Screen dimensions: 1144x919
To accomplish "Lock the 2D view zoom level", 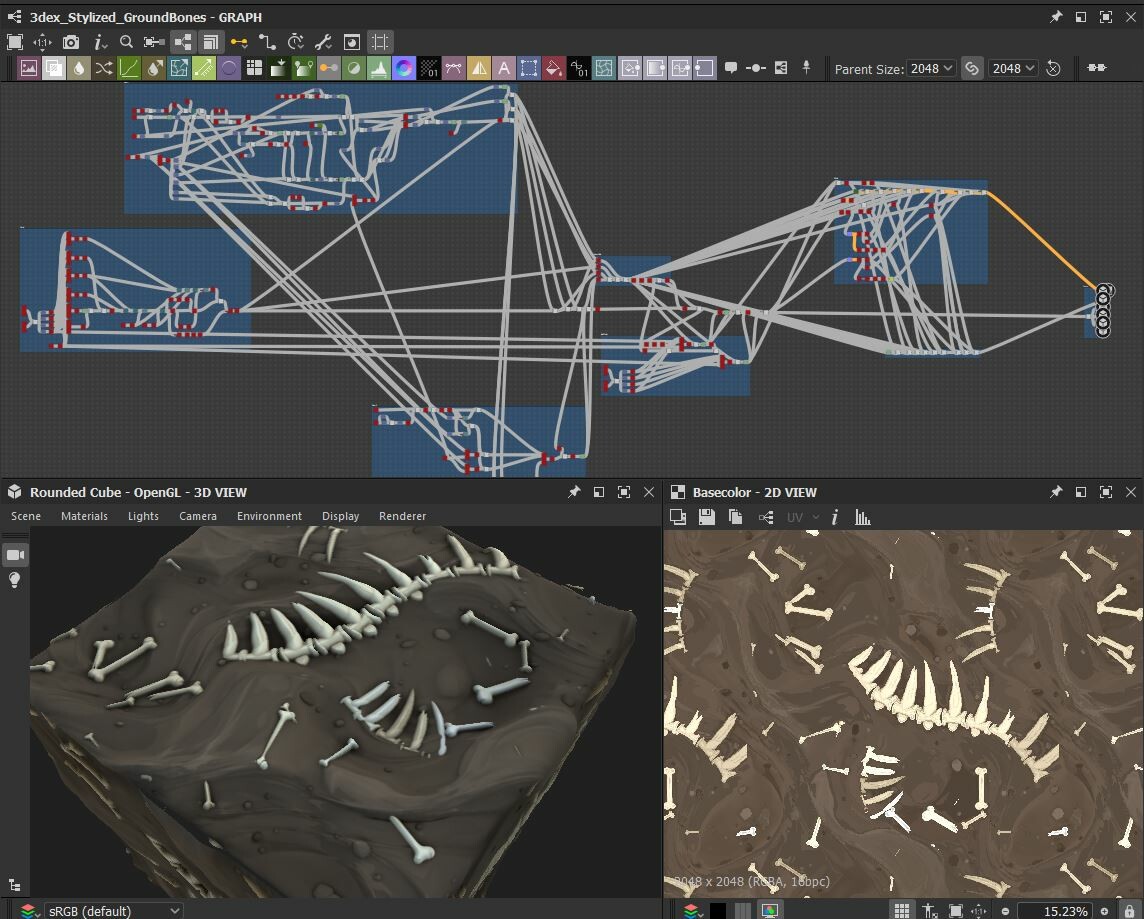I will (x=1129, y=909).
